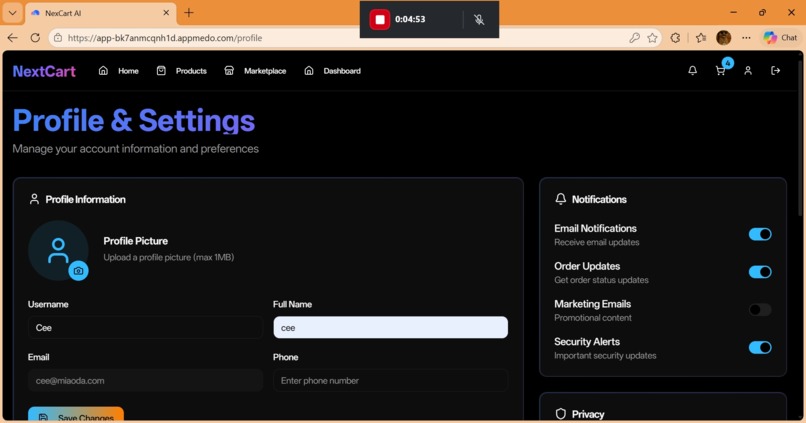Viewport: 806px width, 423px height.
Task: Click the 'Receive email updates' text
Action: (x=597, y=242)
